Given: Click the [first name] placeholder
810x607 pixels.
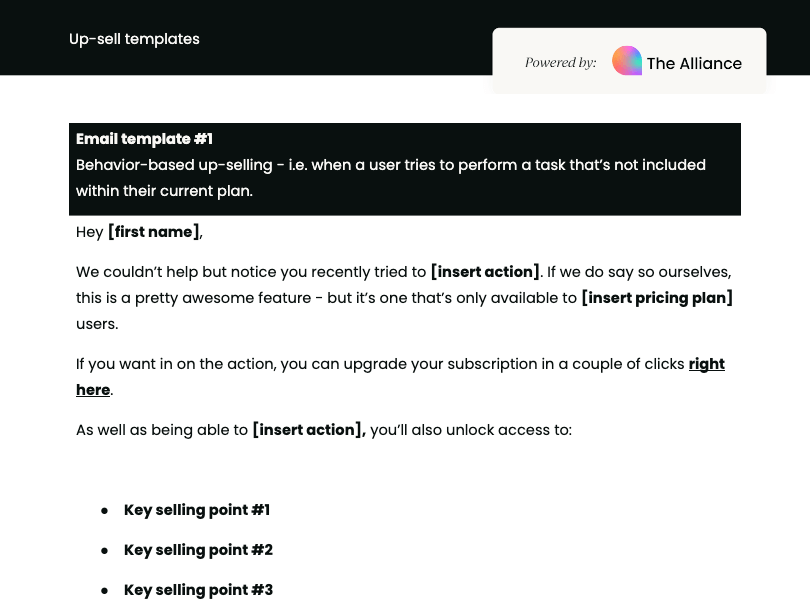Looking at the screenshot, I should point(153,232).
